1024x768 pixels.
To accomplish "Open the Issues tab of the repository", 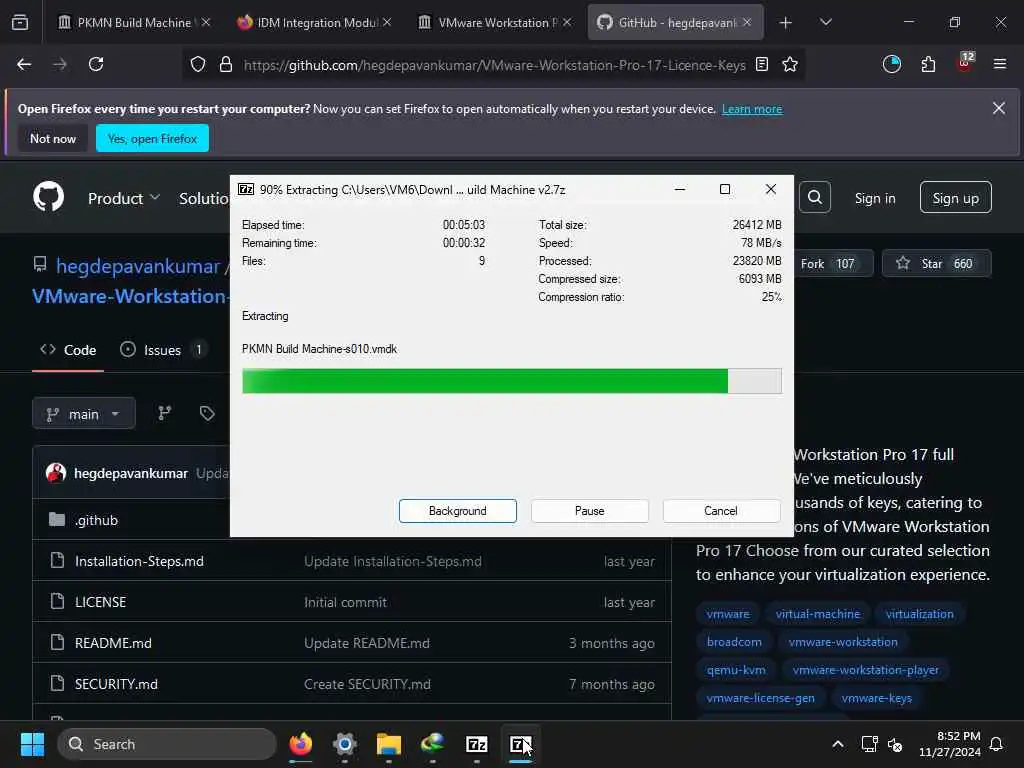I will coord(163,350).
